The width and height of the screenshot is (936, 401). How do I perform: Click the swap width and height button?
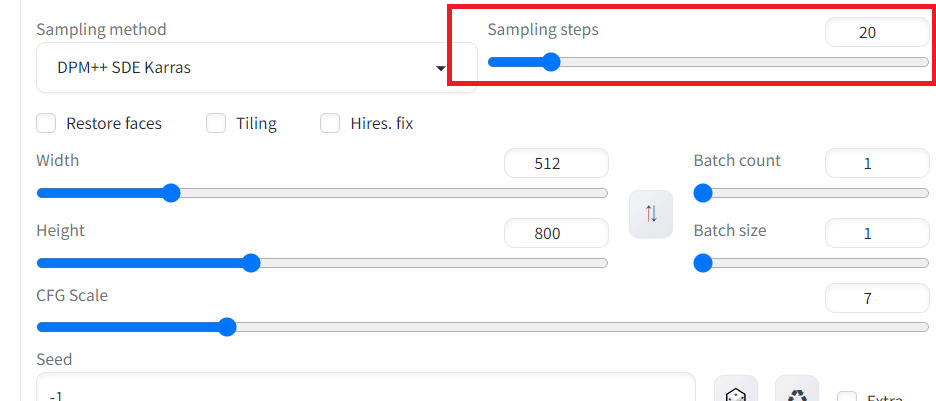(x=651, y=214)
